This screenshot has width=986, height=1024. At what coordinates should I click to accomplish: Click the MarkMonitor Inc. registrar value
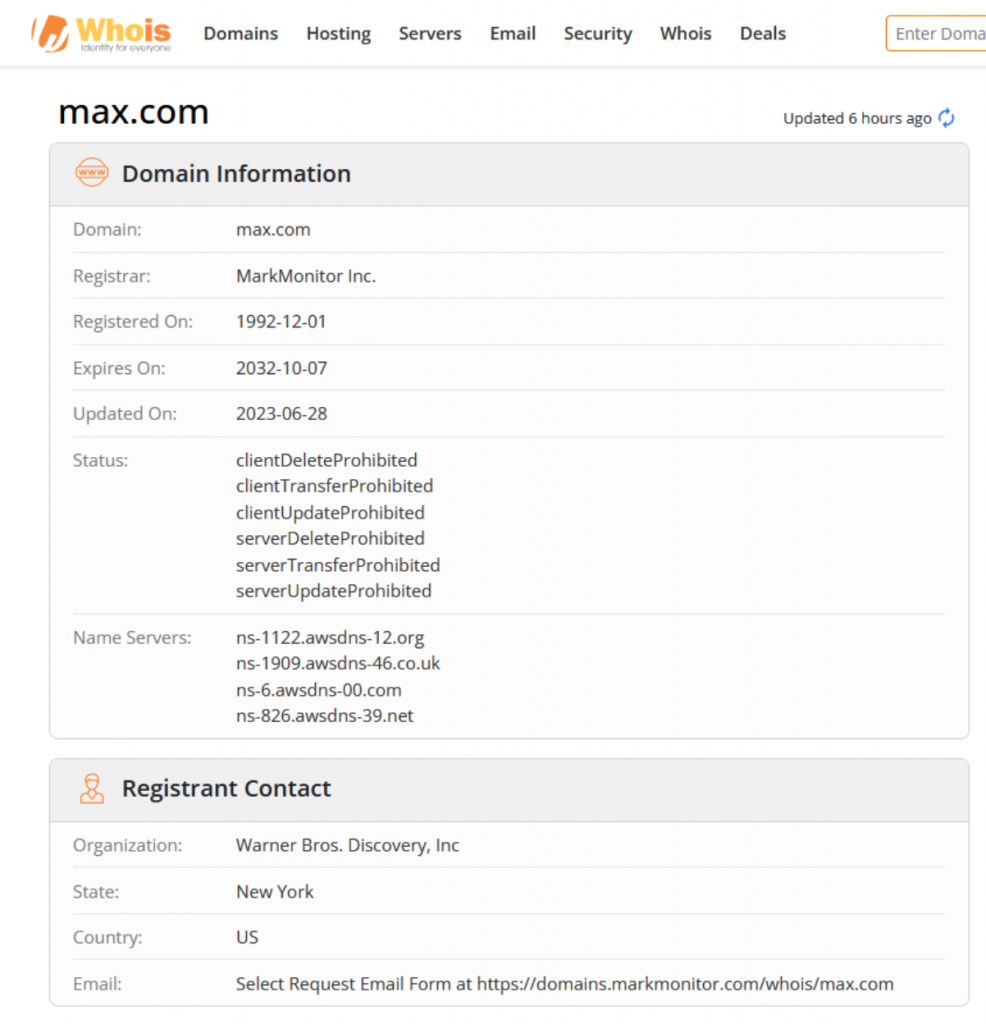point(306,276)
